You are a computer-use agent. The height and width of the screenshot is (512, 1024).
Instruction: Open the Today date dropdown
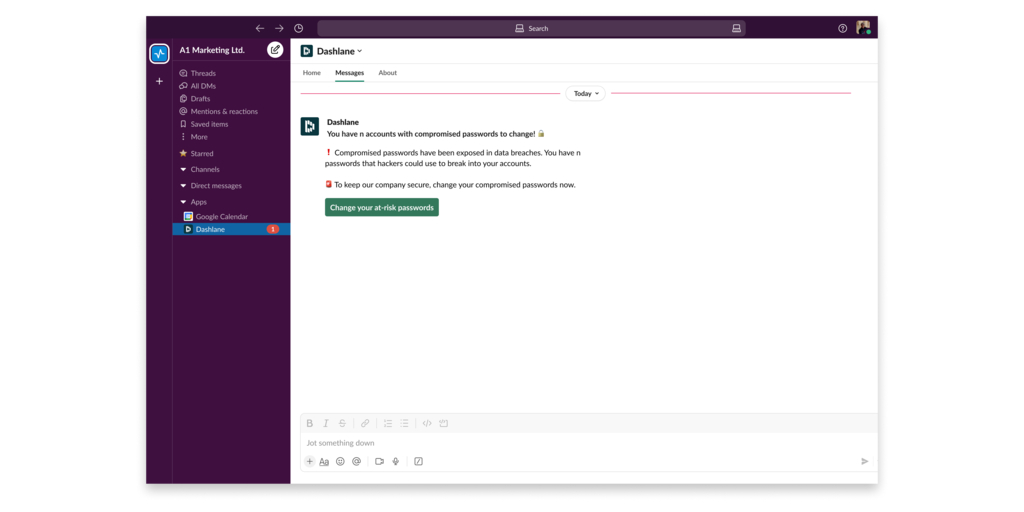point(585,93)
